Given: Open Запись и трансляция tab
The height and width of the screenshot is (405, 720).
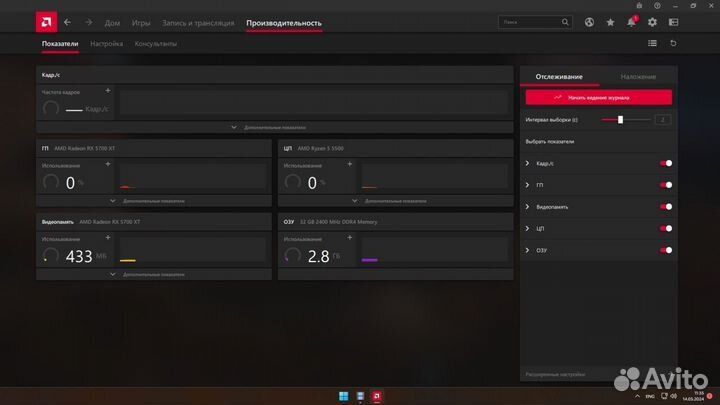Looking at the screenshot, I should pos(198,22).
